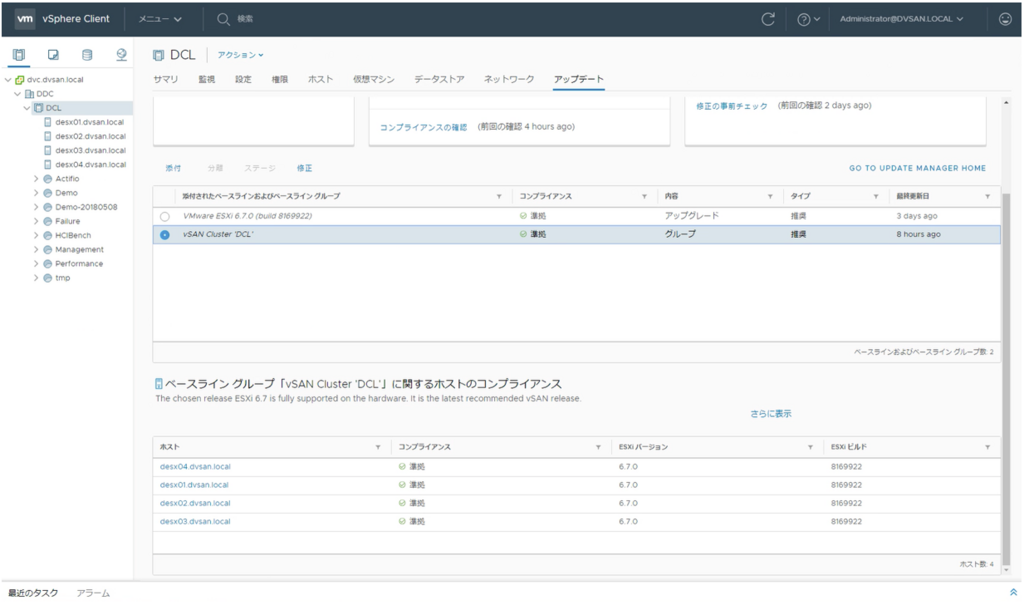The image size is (1024, 605).
Task: Filter the baseline name column
Action: (x=499, y=196)
